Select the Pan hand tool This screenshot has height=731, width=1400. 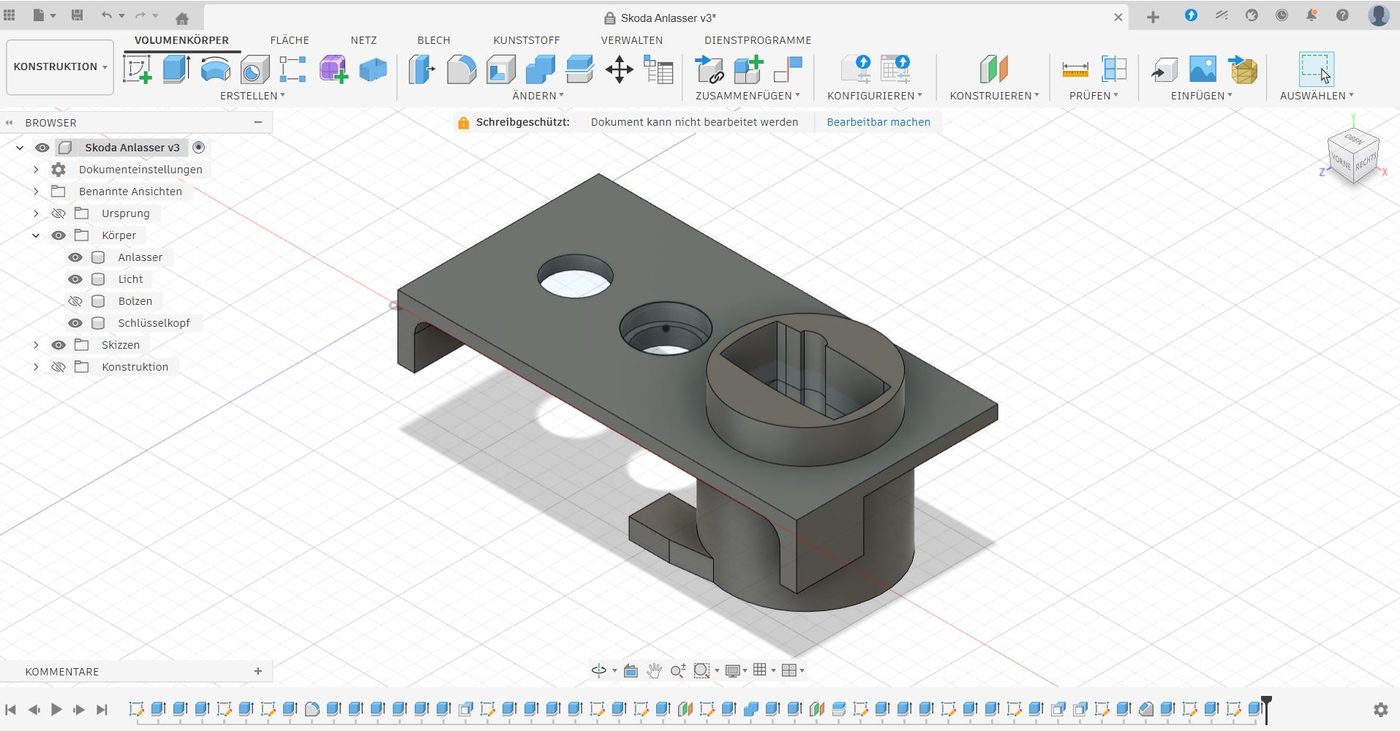[655, 670]
